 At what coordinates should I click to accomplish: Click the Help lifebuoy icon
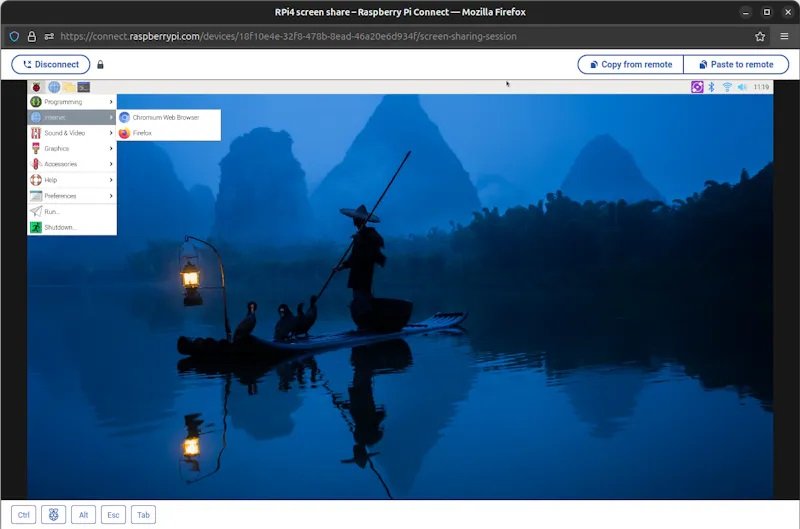[36, 180]
